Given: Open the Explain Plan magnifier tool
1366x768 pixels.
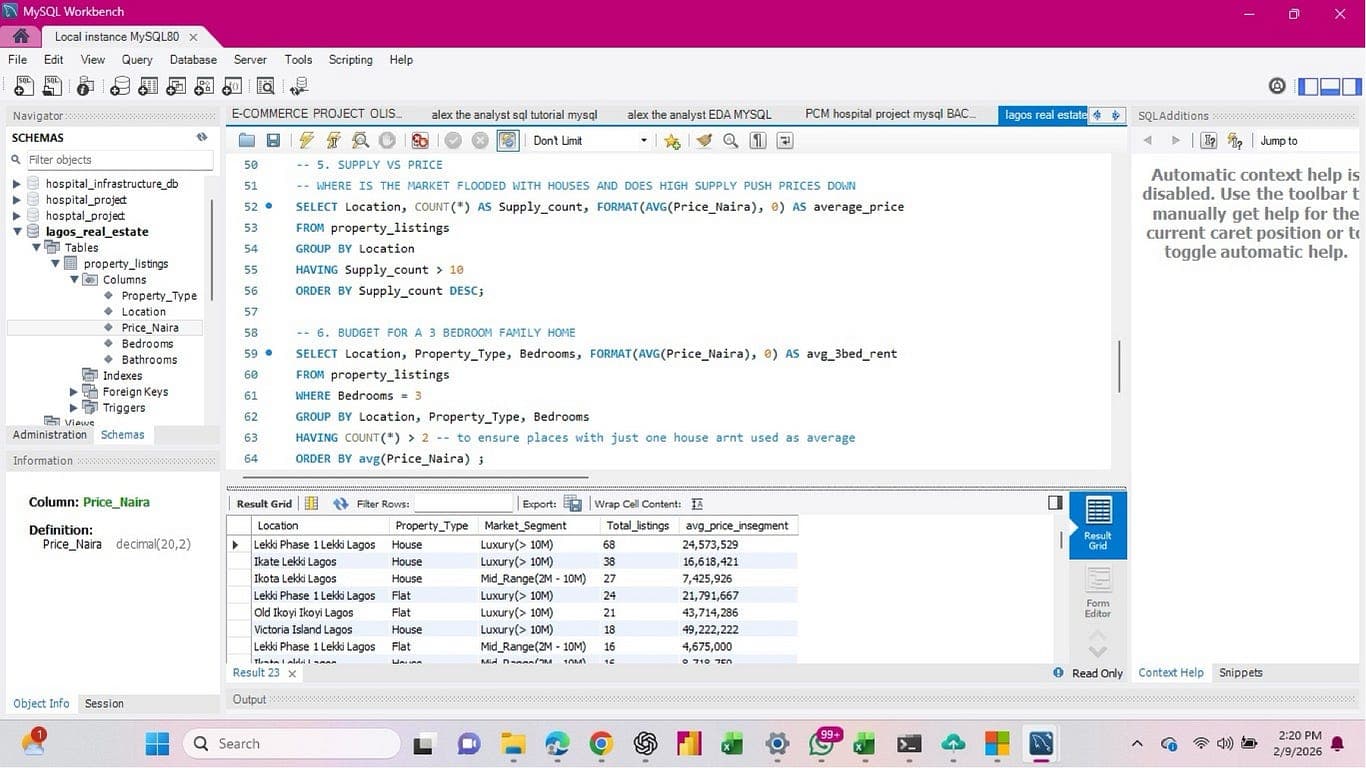Looking at the screenshot, I should (360, 140).
